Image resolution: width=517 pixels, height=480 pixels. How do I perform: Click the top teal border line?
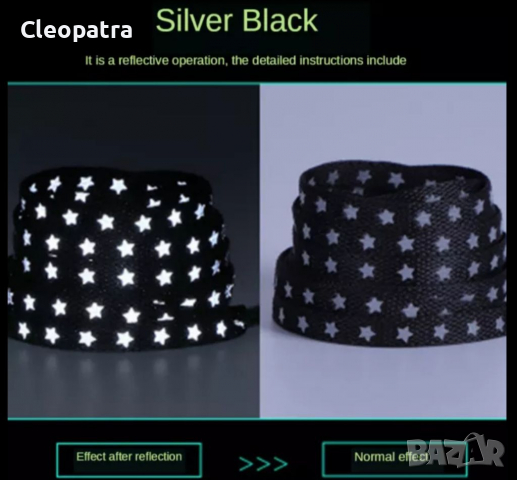point(257,83)
